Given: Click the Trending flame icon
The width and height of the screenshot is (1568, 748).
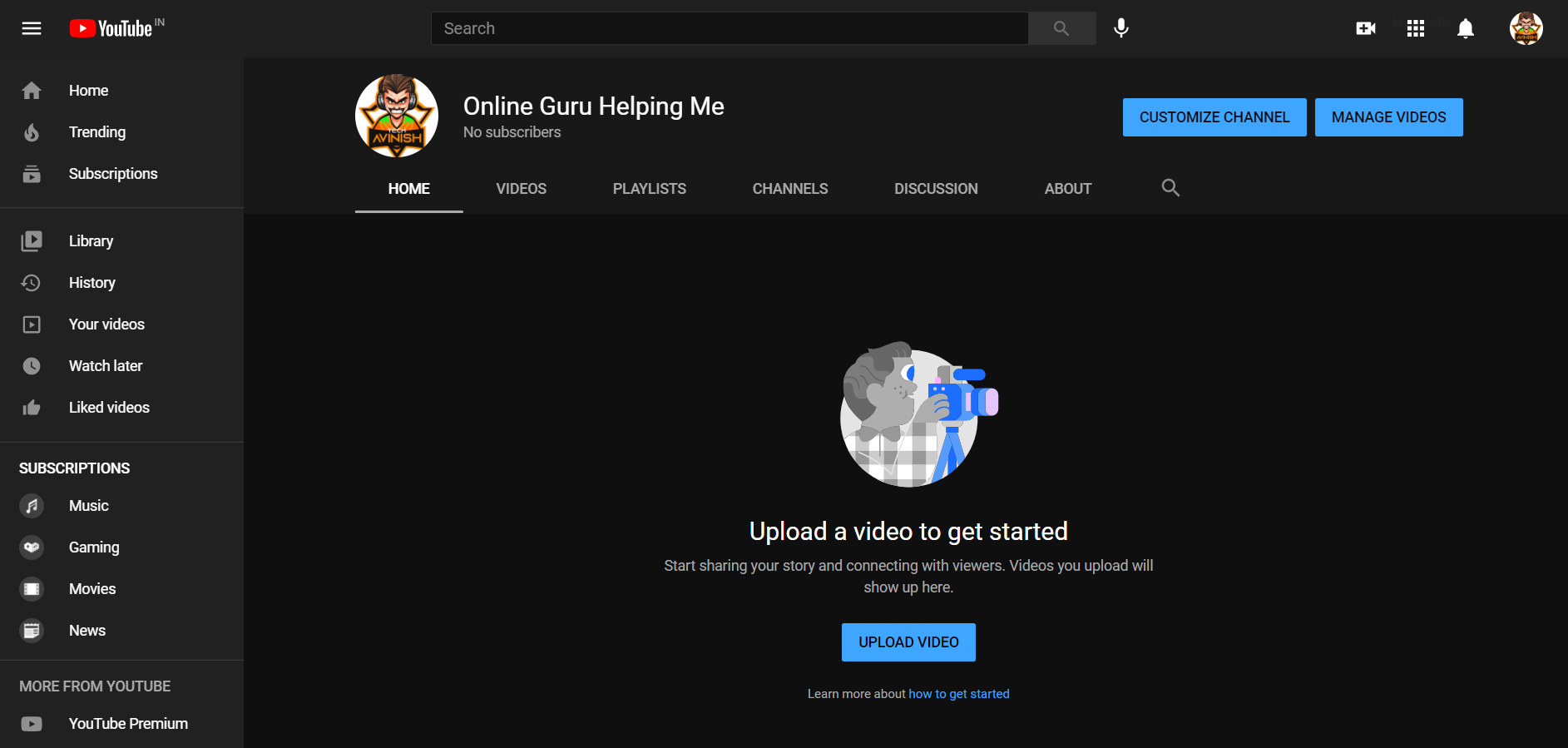Looking at the screenshot, I should pyautogui.click(x=32, y=132).
